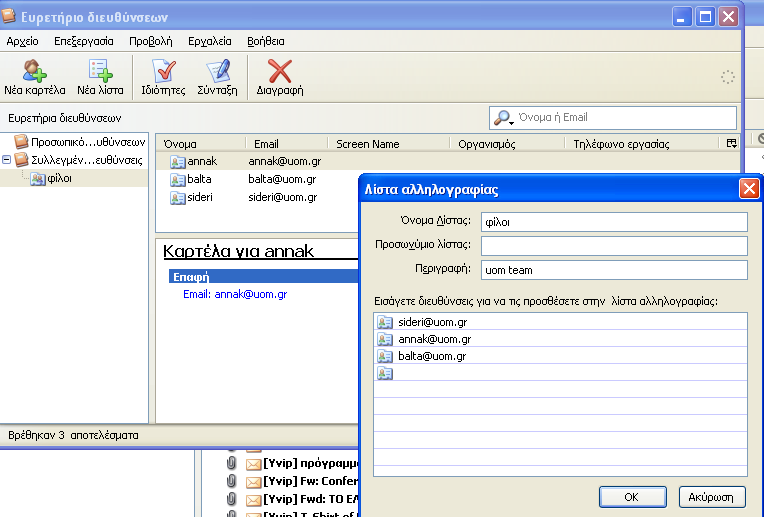Viewport: 764px width, 517px height.
Task: Maximize the Ευρετήριο διευθύνσεων window
Action: (705, 17)
